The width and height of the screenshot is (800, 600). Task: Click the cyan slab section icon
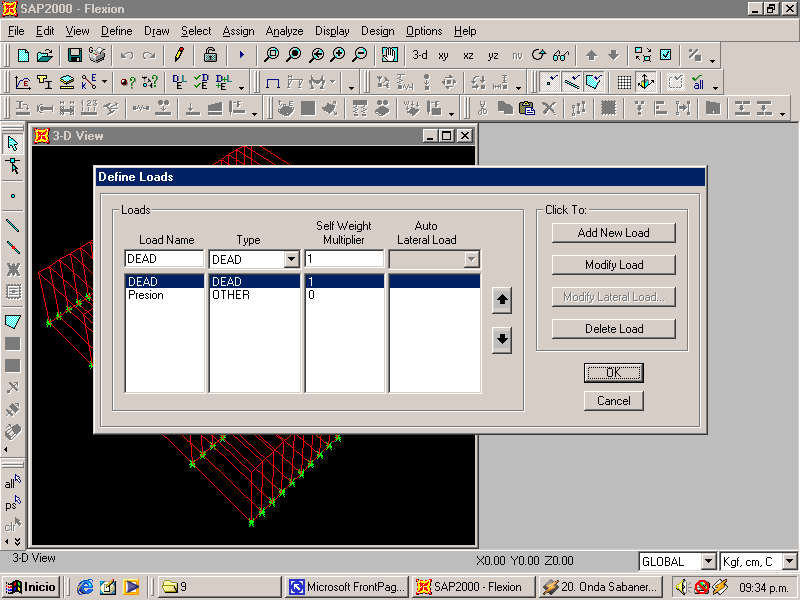pyautogui.click(x=67, y=82)
